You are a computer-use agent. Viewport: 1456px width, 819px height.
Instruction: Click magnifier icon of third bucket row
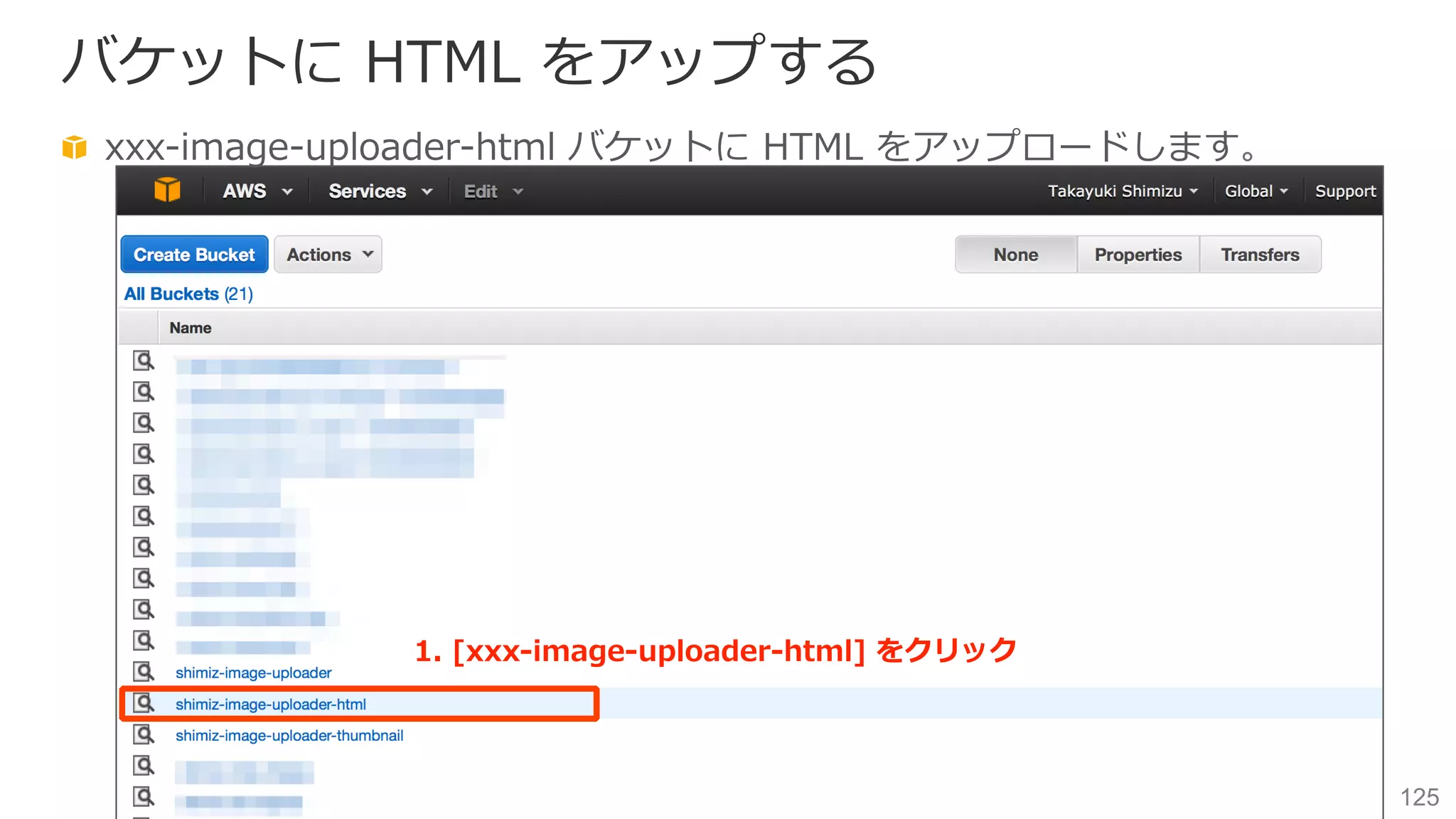144,423
